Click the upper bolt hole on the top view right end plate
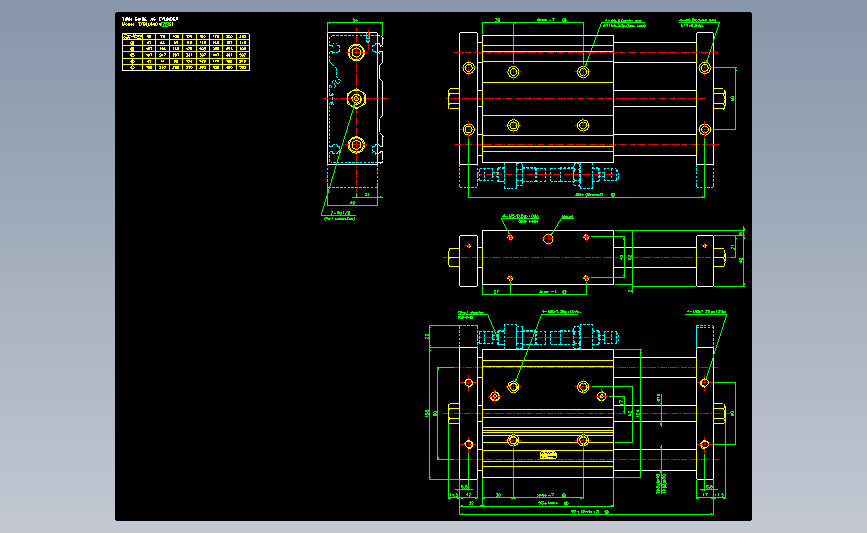This screenshot has width=867, height=533. pyautogui.click(x=704, y=68)
